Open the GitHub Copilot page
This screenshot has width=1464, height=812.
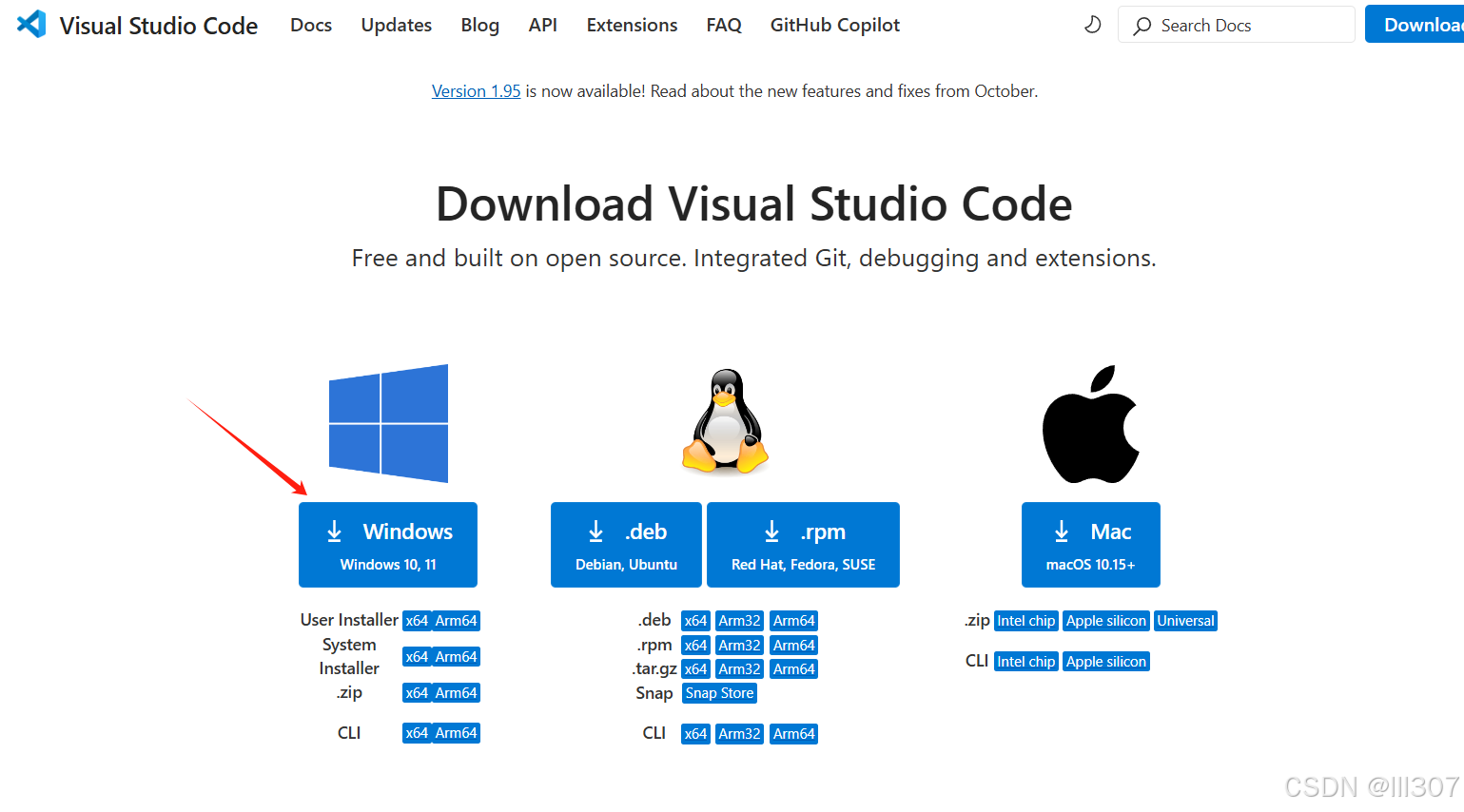point(835,25)
